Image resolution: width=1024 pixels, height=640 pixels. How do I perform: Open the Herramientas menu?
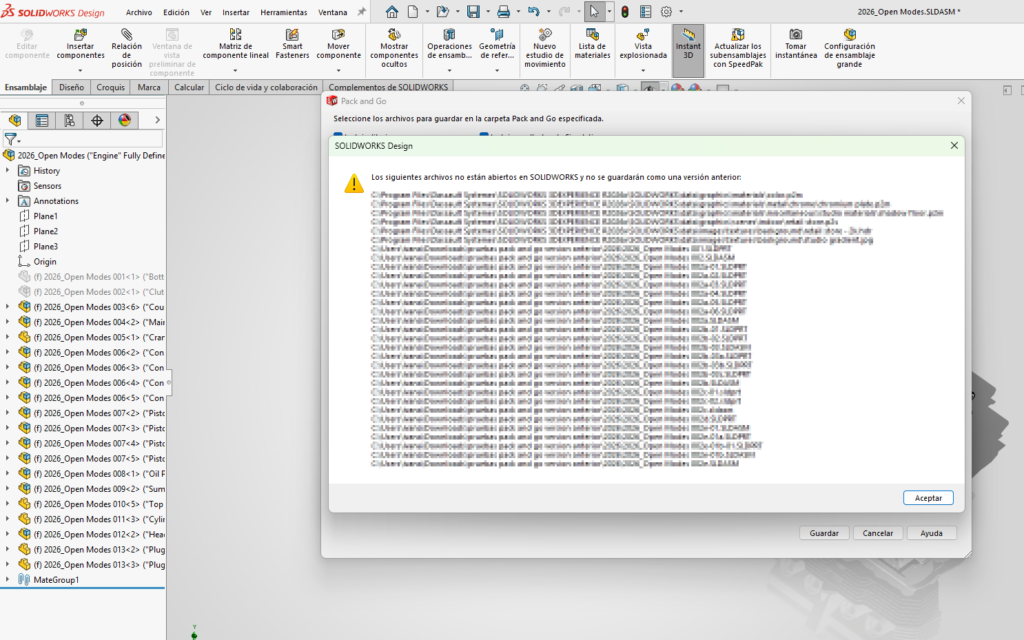[x=283, y=13]
